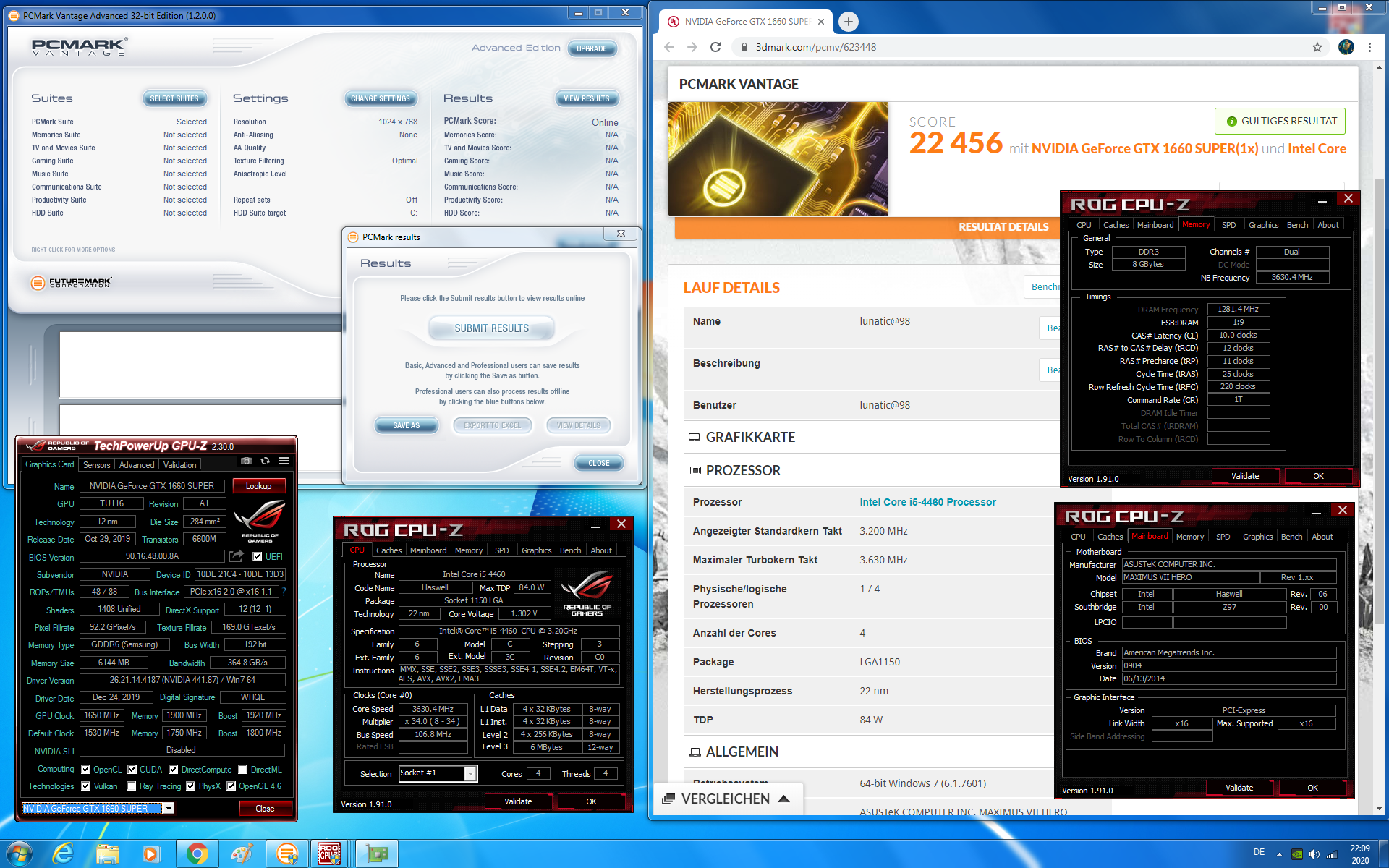
Task: Switch to PCMark Vantage taskbar icon
Action: (287, 854)
